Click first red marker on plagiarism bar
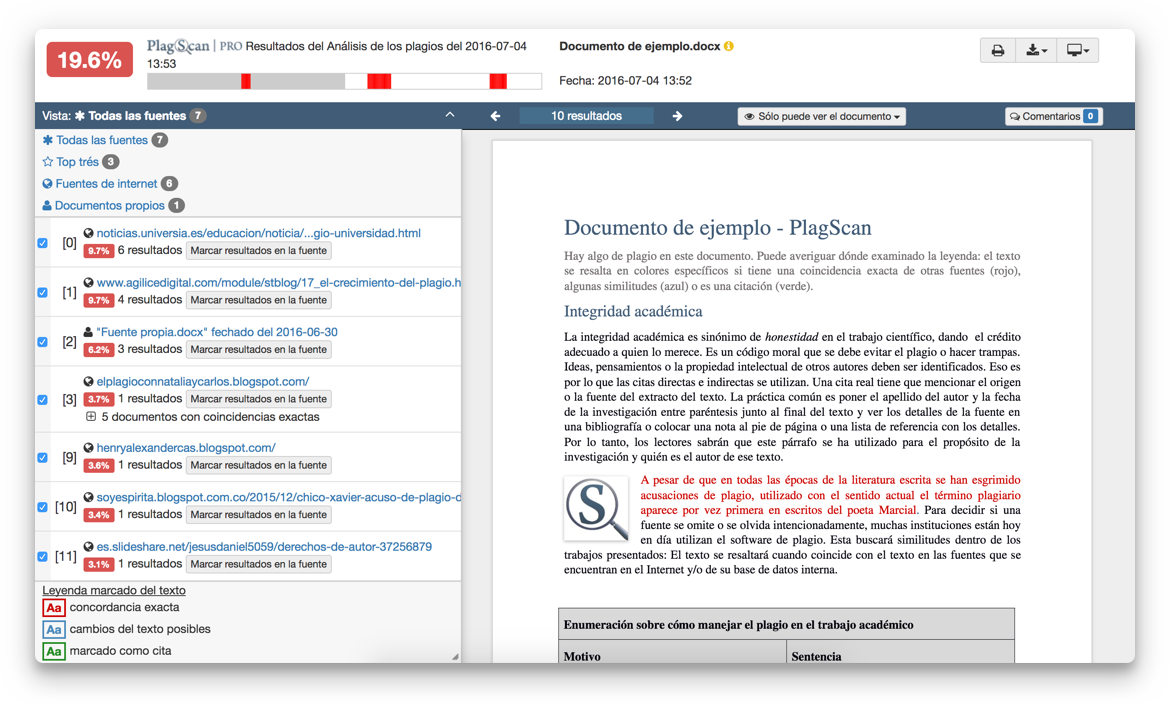The height and width of the screenshot is (705, 1170). [x=245, y=81]
